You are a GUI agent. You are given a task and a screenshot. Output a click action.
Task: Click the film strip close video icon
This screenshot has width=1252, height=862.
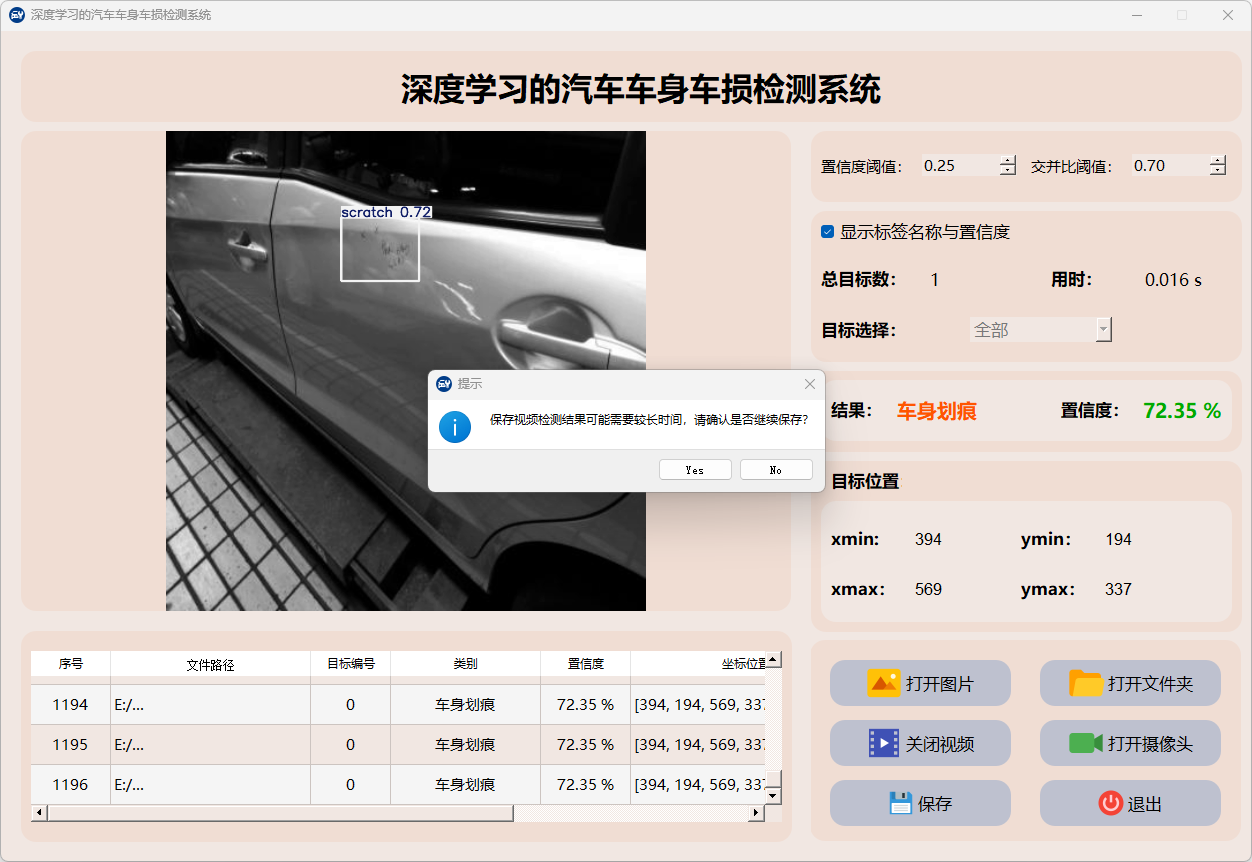tap(884, 743)
